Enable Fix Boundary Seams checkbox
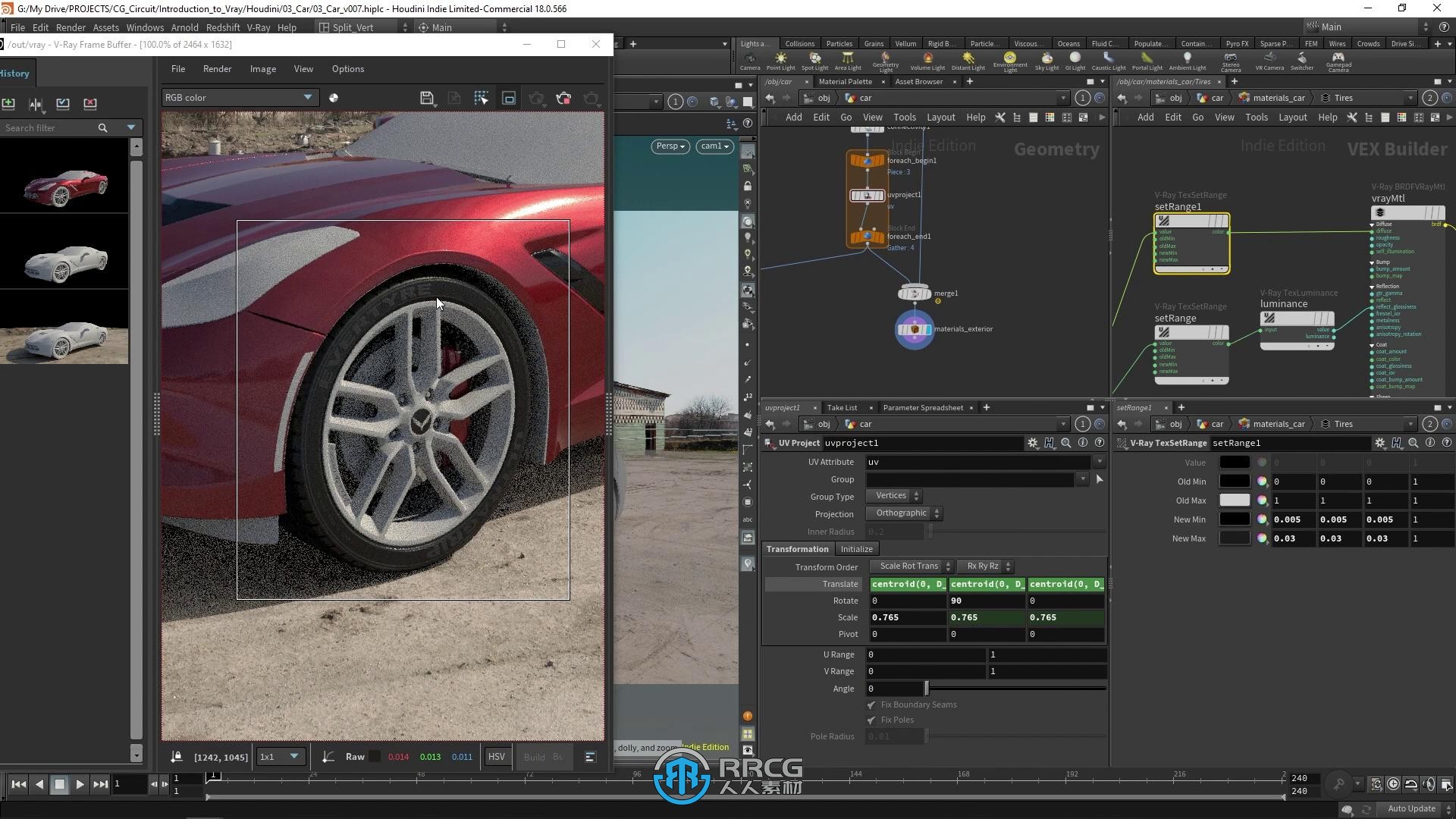Image resolution: width=1456 pixels, height=819 pixels. pos(871,705)
